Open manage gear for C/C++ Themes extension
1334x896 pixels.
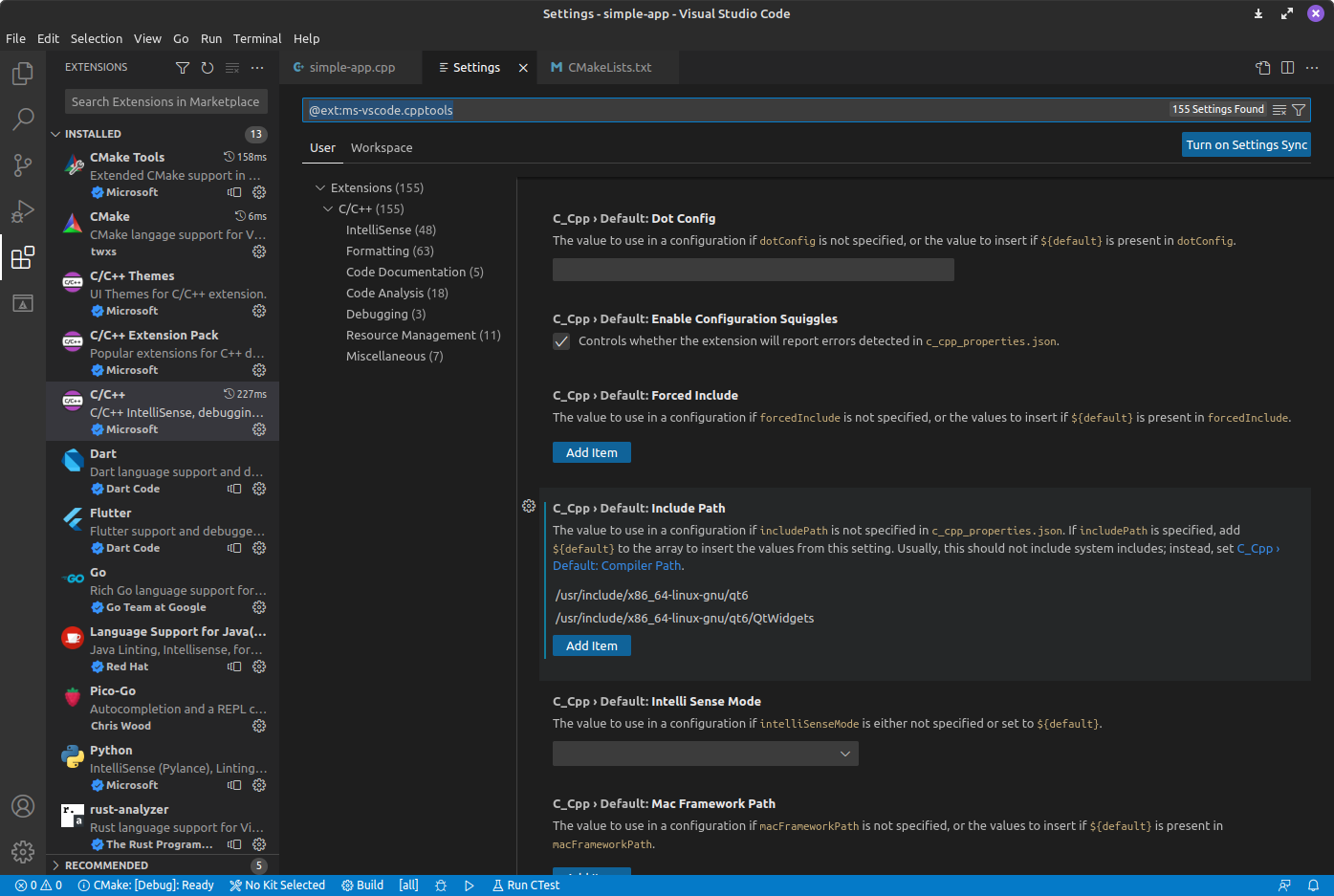click(259, 311)
